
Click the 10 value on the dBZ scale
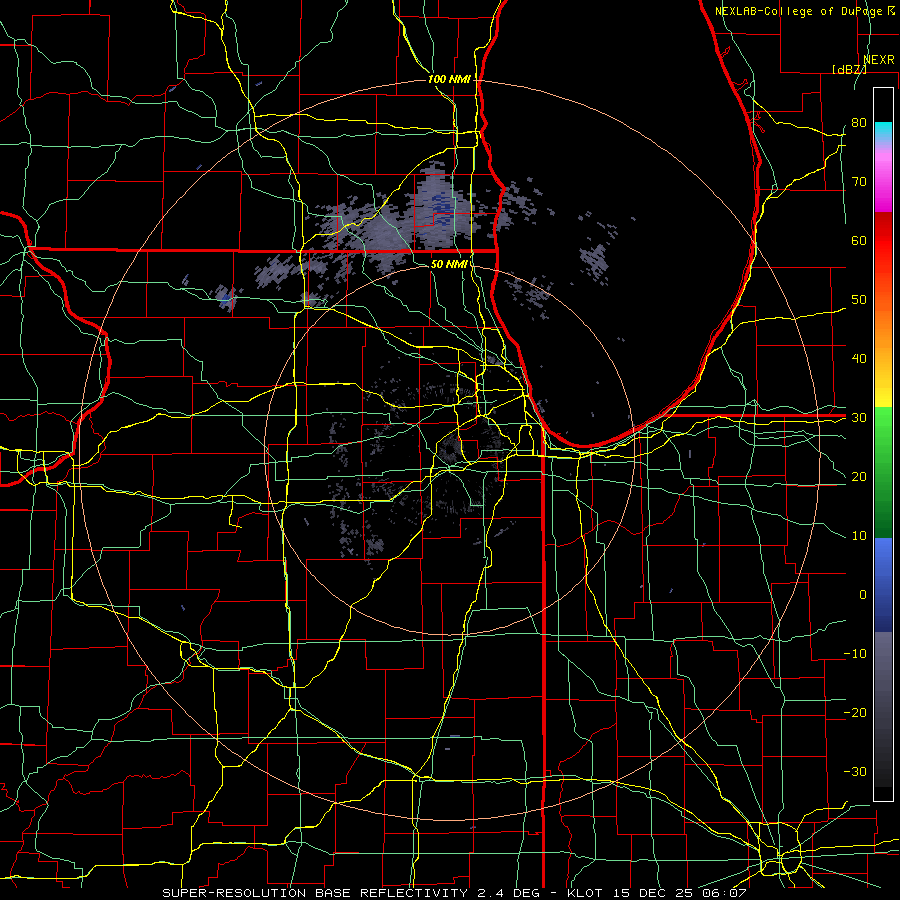point(859,536)
